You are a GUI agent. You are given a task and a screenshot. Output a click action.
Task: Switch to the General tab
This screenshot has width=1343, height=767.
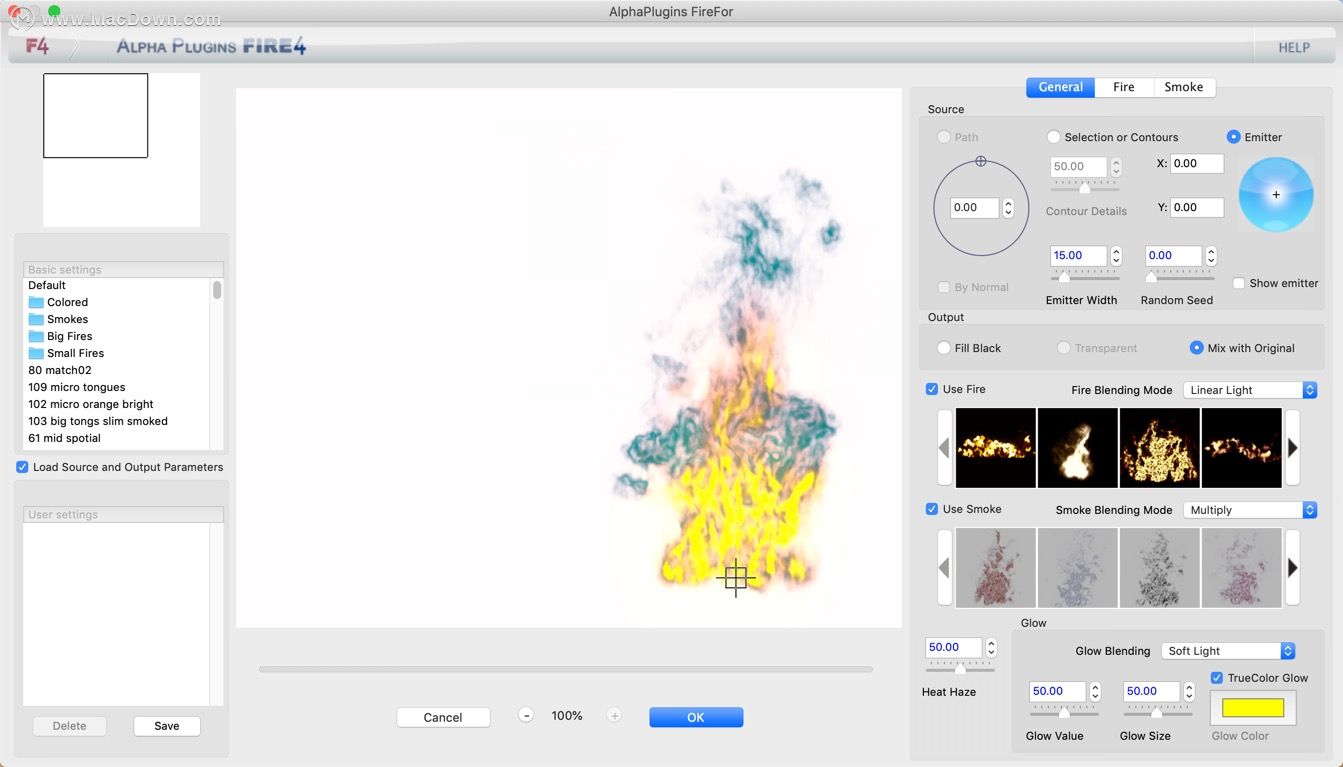(1060, 87)
